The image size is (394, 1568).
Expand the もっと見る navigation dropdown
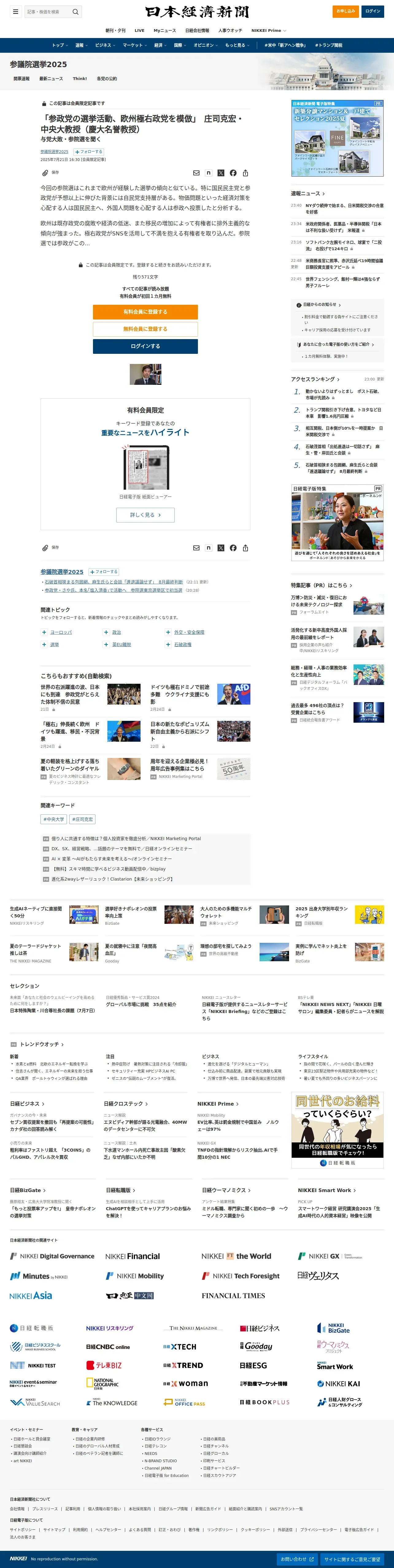[x=237, y=45]
